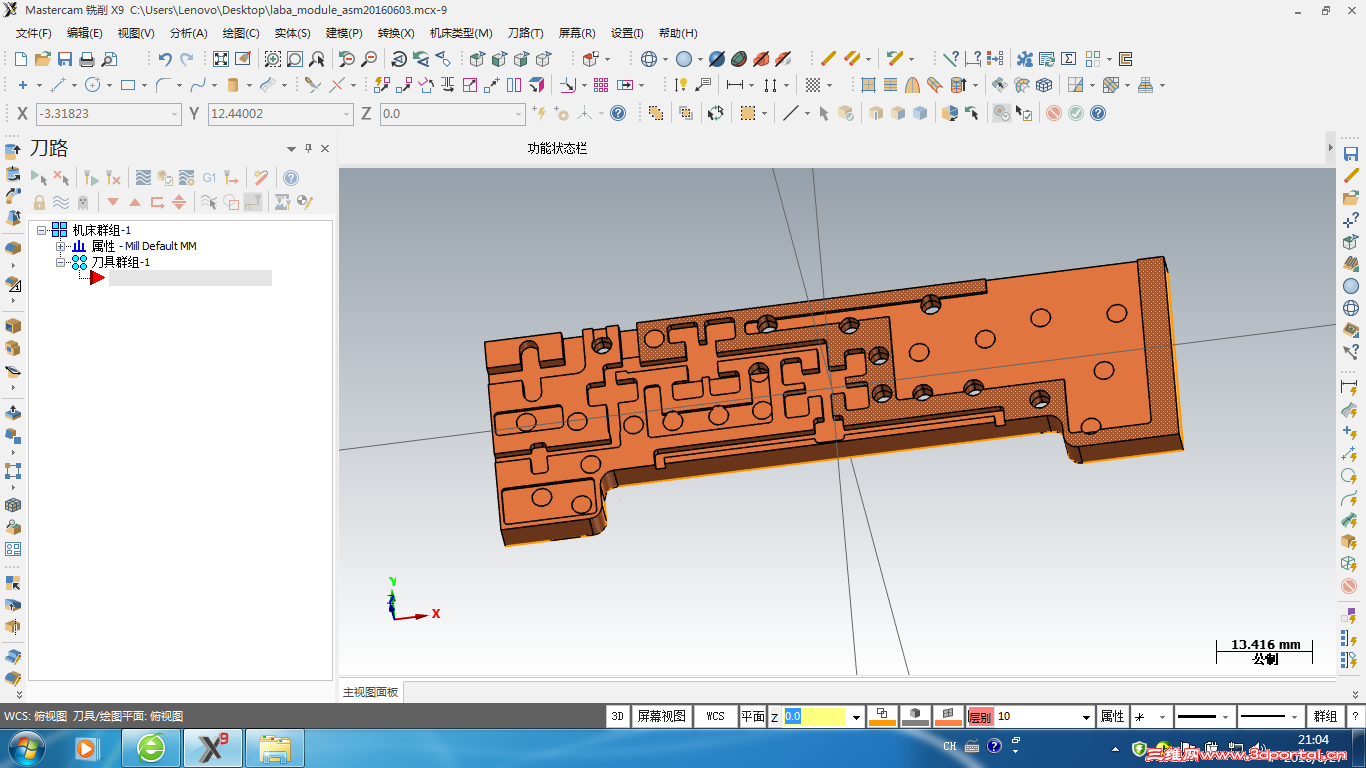Toggle the 3D mode button in status bar
This screenshot has height=768, width=1366.
618,716
